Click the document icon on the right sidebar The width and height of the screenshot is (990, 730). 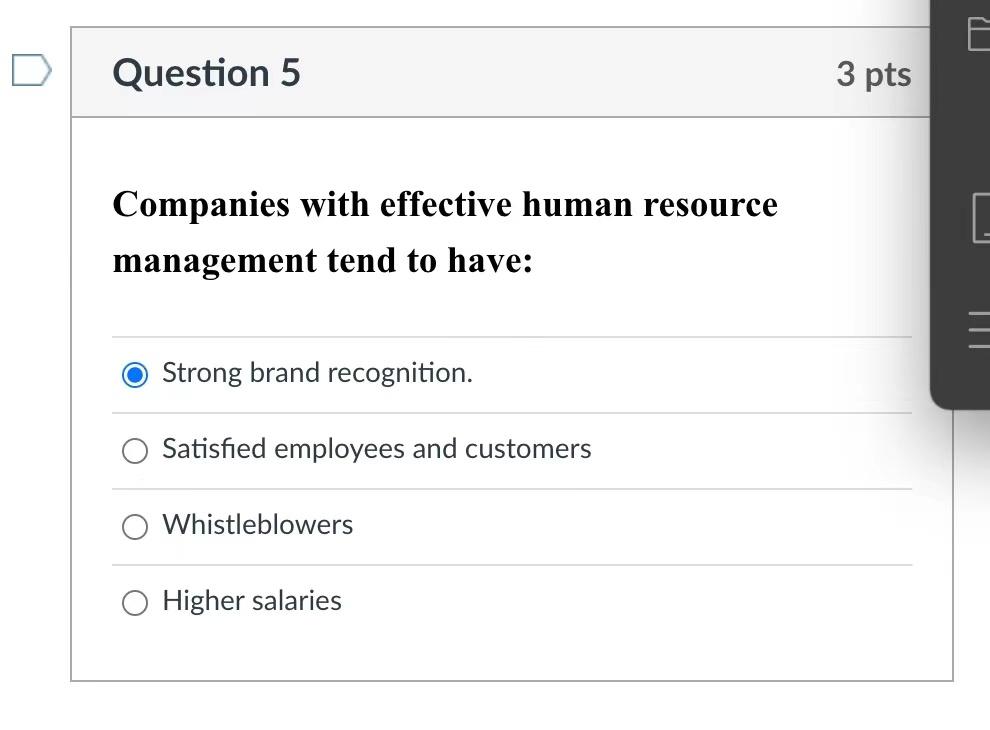coord(983,220)
